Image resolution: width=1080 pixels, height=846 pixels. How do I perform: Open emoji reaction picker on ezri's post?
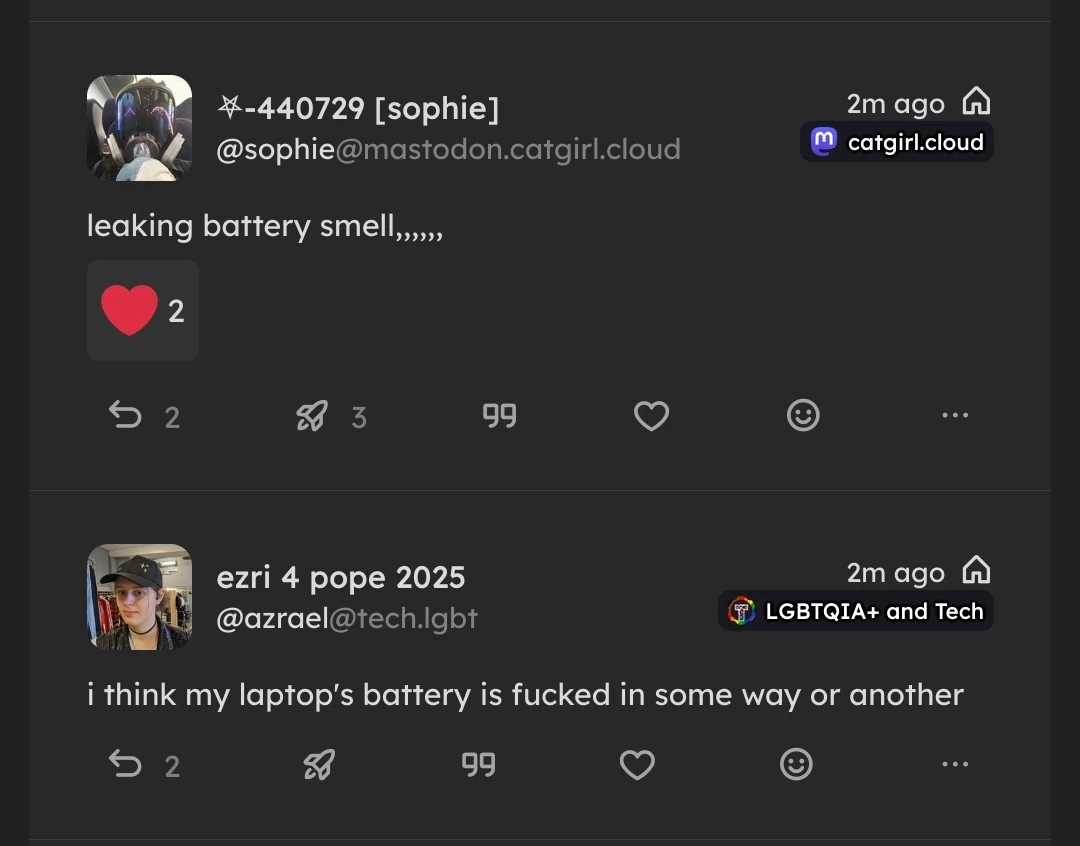click(x=796, y=764)
